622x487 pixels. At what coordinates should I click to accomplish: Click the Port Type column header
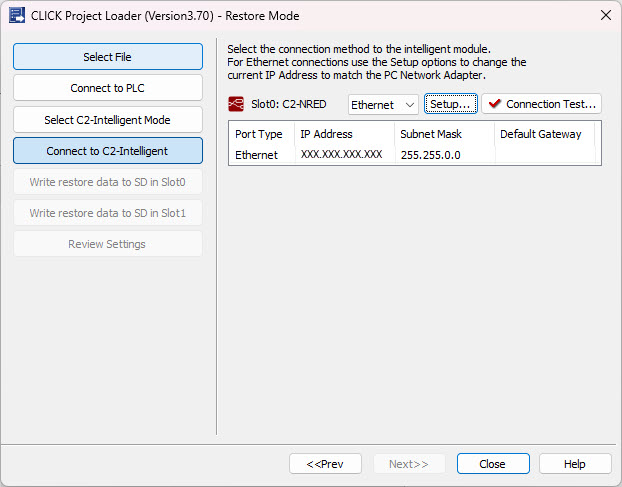coord(262,134)
